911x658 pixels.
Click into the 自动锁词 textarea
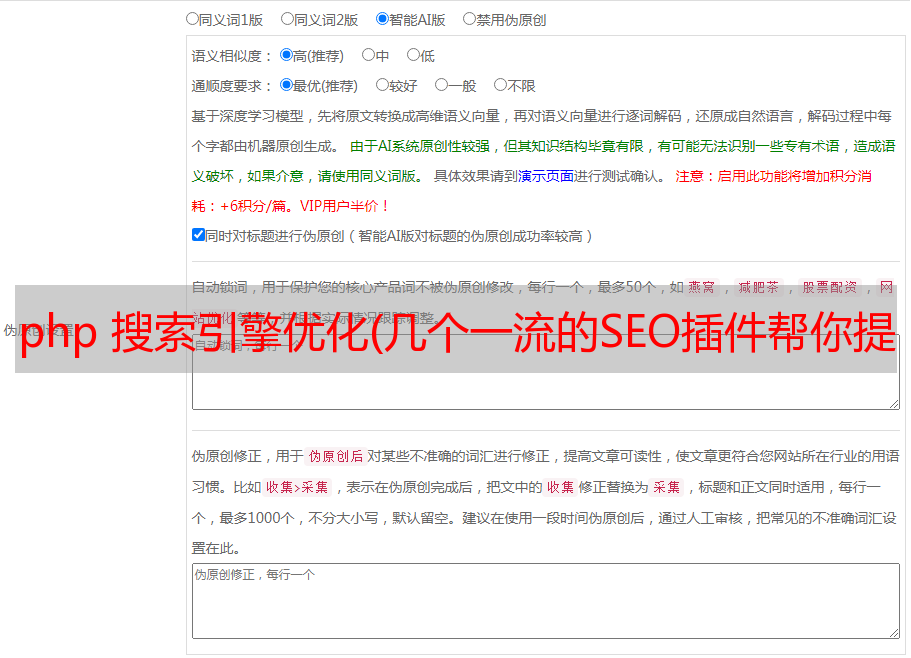point(546,372)
